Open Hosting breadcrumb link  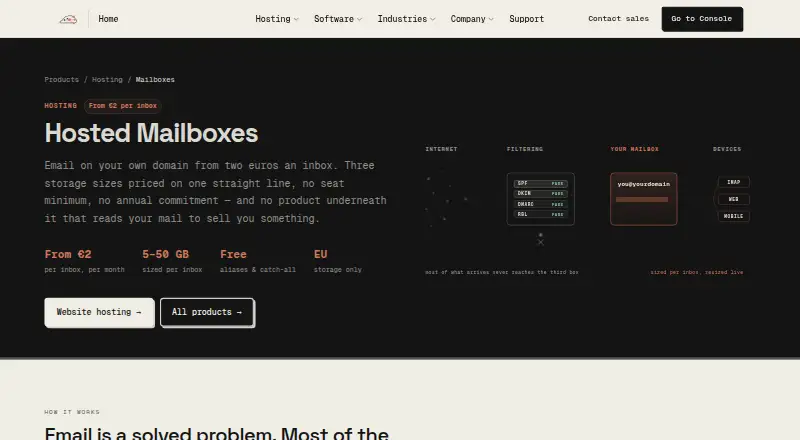coord(107,80)
